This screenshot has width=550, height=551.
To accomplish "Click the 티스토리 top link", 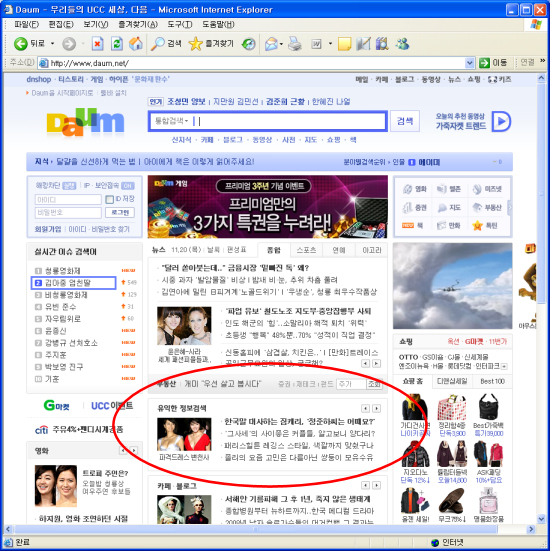I will (x=71, y=79).
